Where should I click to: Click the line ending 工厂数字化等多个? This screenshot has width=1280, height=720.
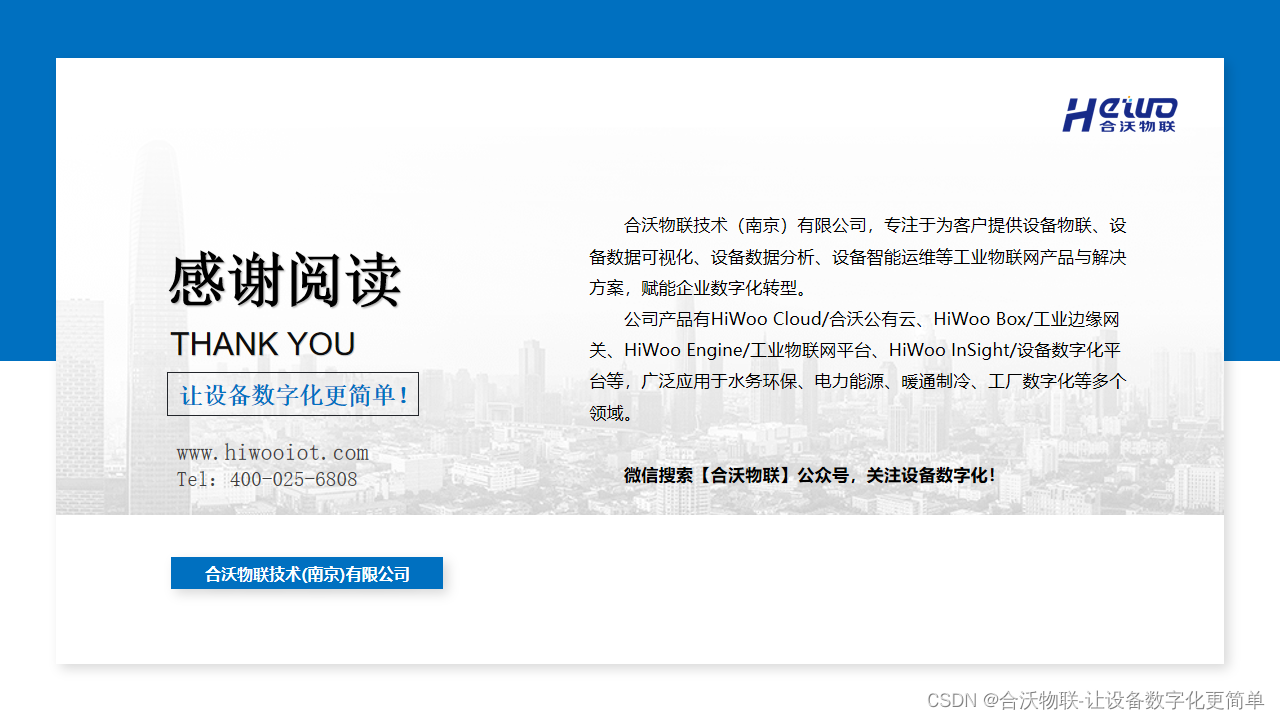click(858, 381)
